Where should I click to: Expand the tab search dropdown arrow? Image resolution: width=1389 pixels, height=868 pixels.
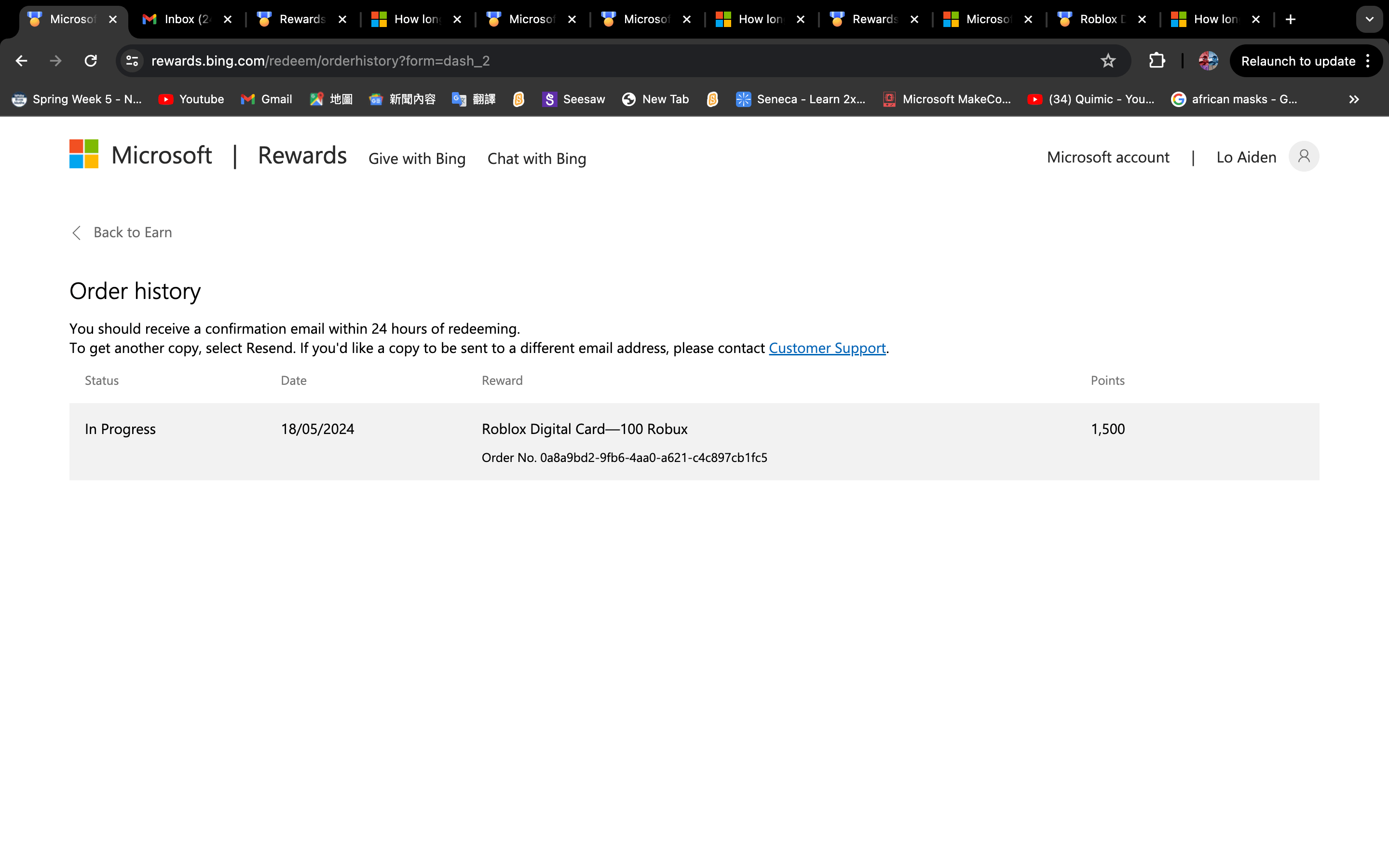[1370, 19]
